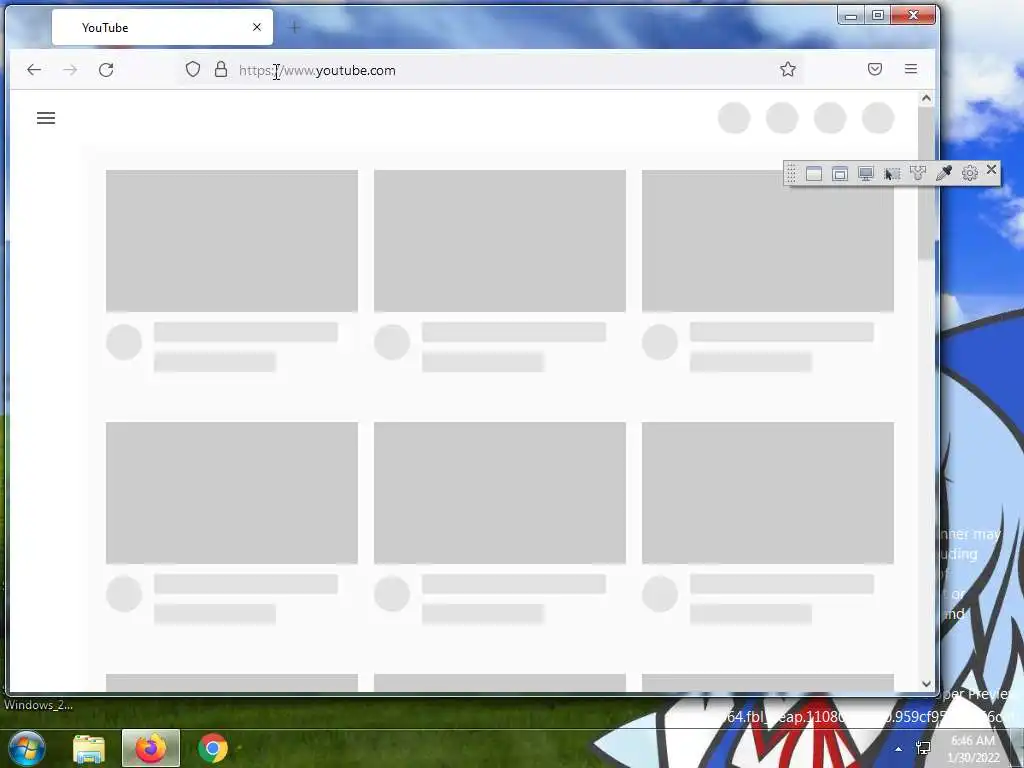Viewport: 1024px width, 768px height.
Task: Open the Windows Start menu
Action: [x=27, y=748]
